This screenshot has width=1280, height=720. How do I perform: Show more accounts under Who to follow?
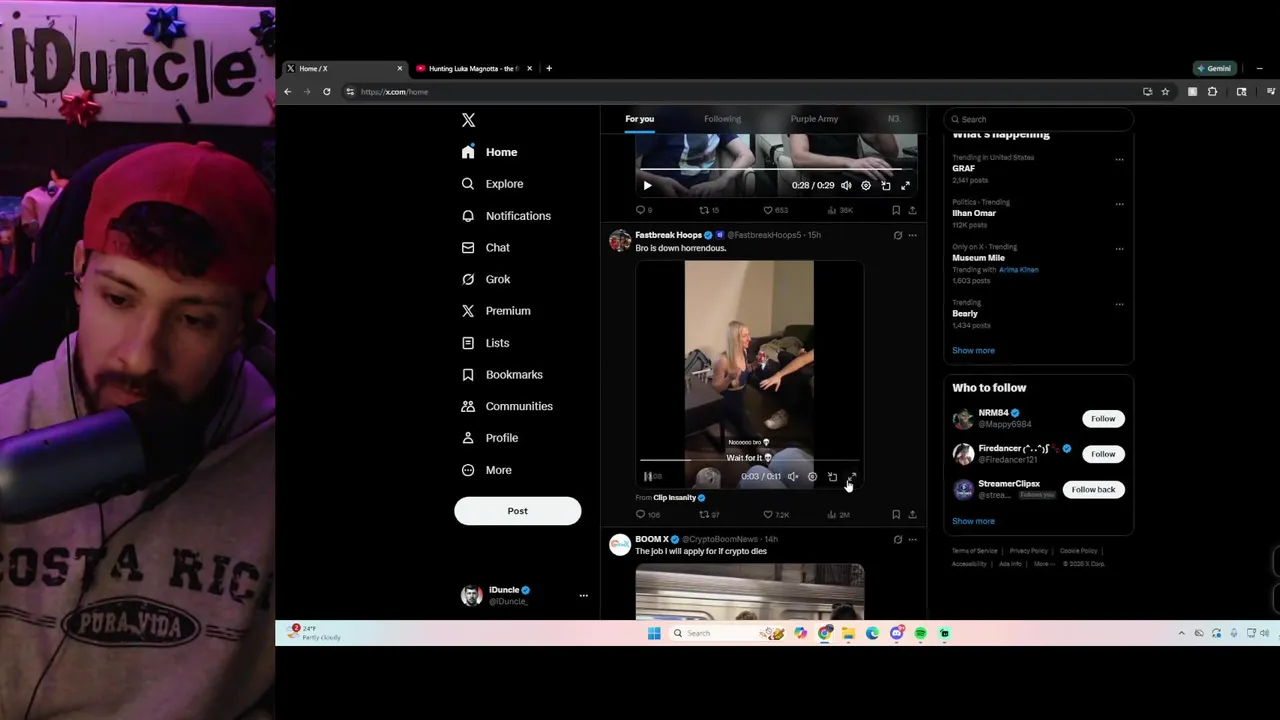click(973, 521)
